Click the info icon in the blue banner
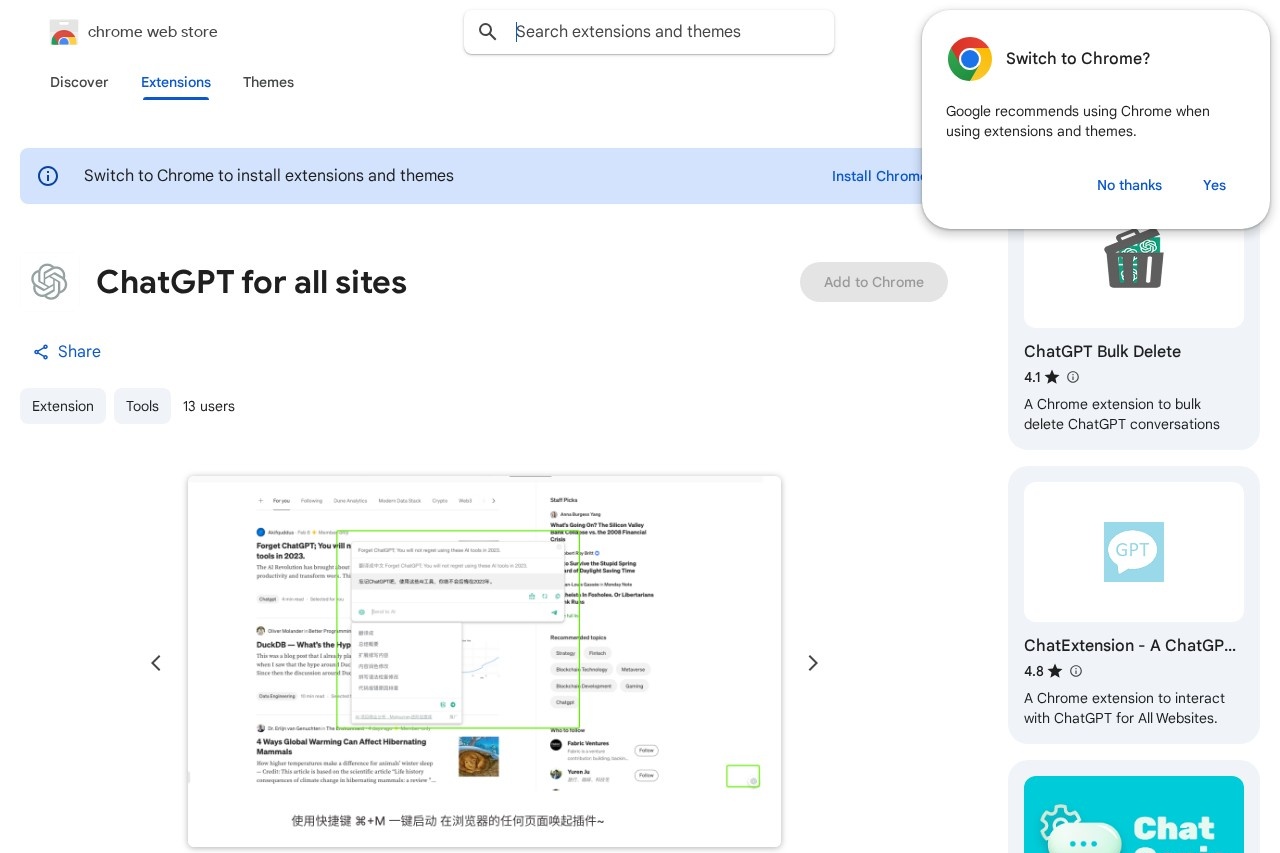Screen dimensions: 1280x853 tap(48, 176)
